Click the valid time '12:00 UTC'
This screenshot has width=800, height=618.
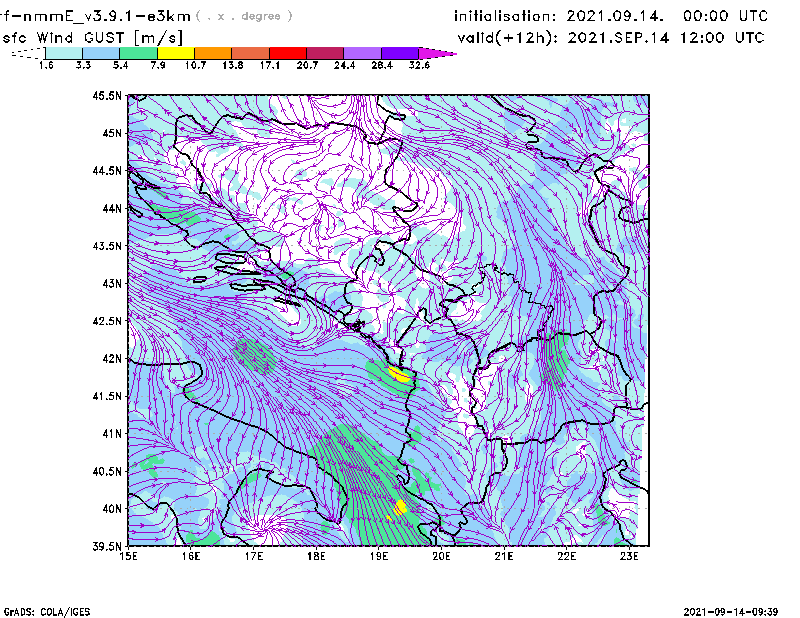[722, 38]
